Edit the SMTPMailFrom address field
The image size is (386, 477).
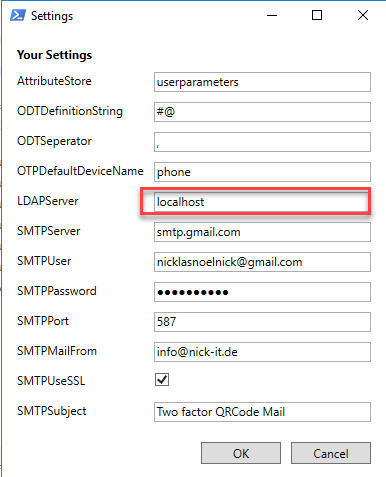point(262,352)
